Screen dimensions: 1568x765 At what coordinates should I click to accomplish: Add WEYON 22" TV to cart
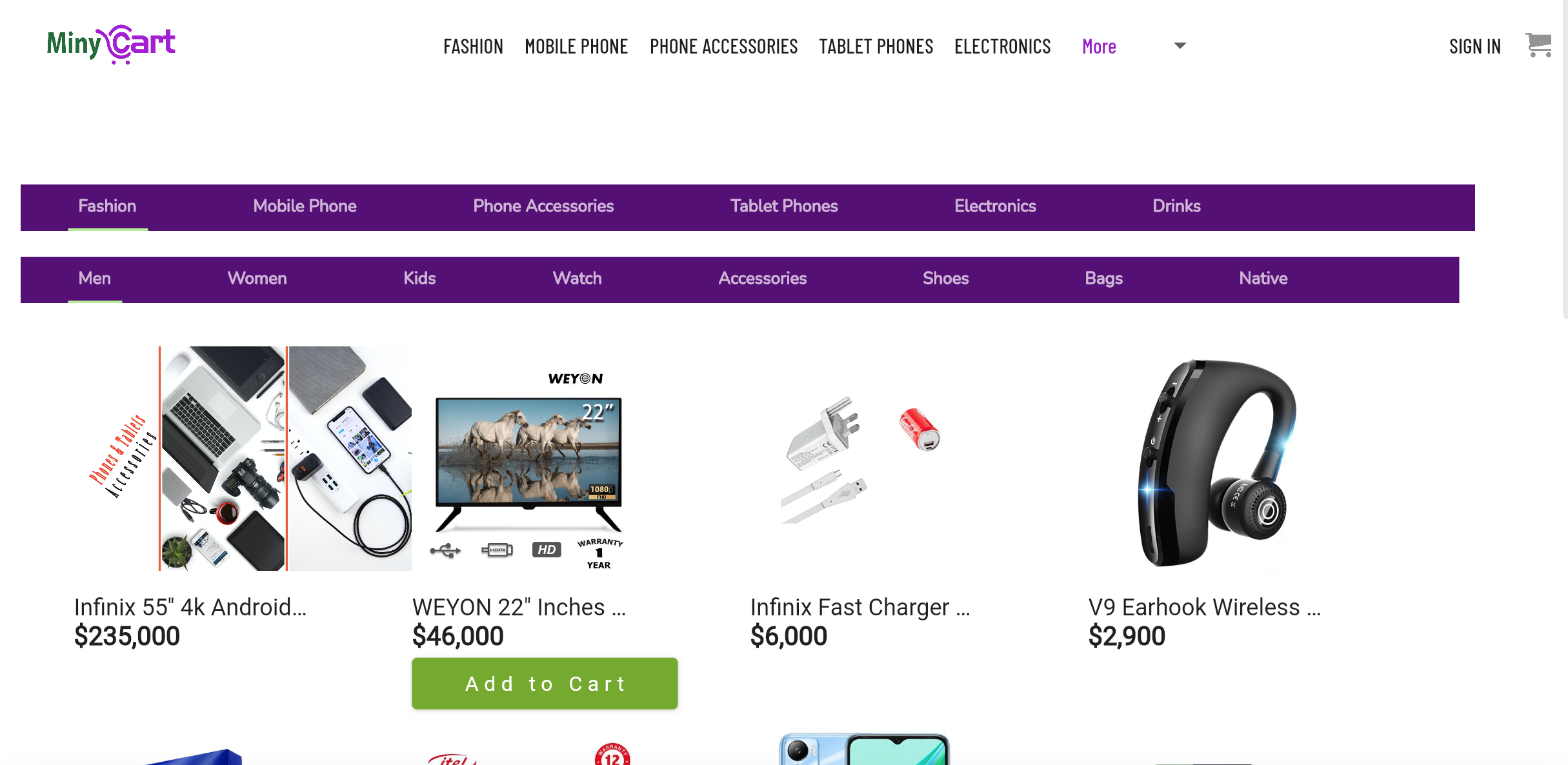tap(545, 683)
